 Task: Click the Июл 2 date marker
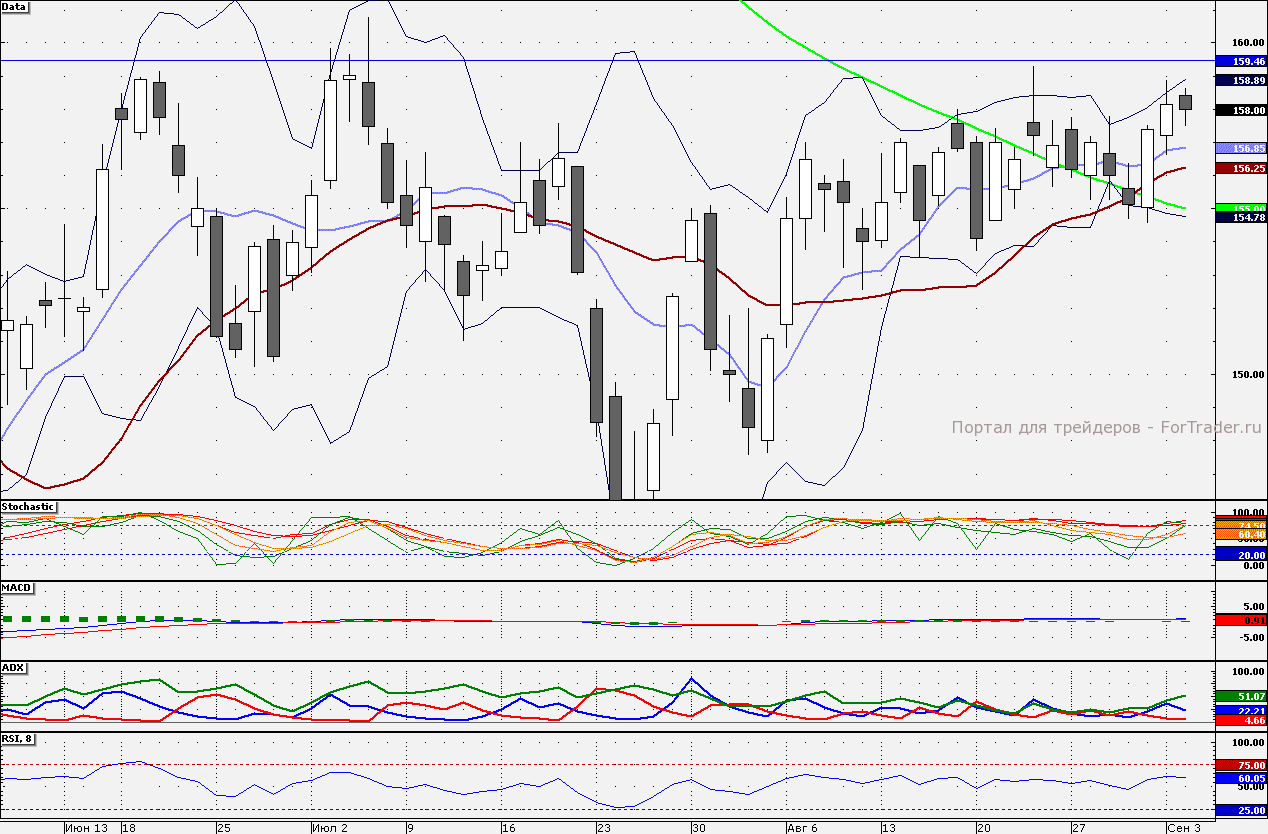(x=330, y=828)
